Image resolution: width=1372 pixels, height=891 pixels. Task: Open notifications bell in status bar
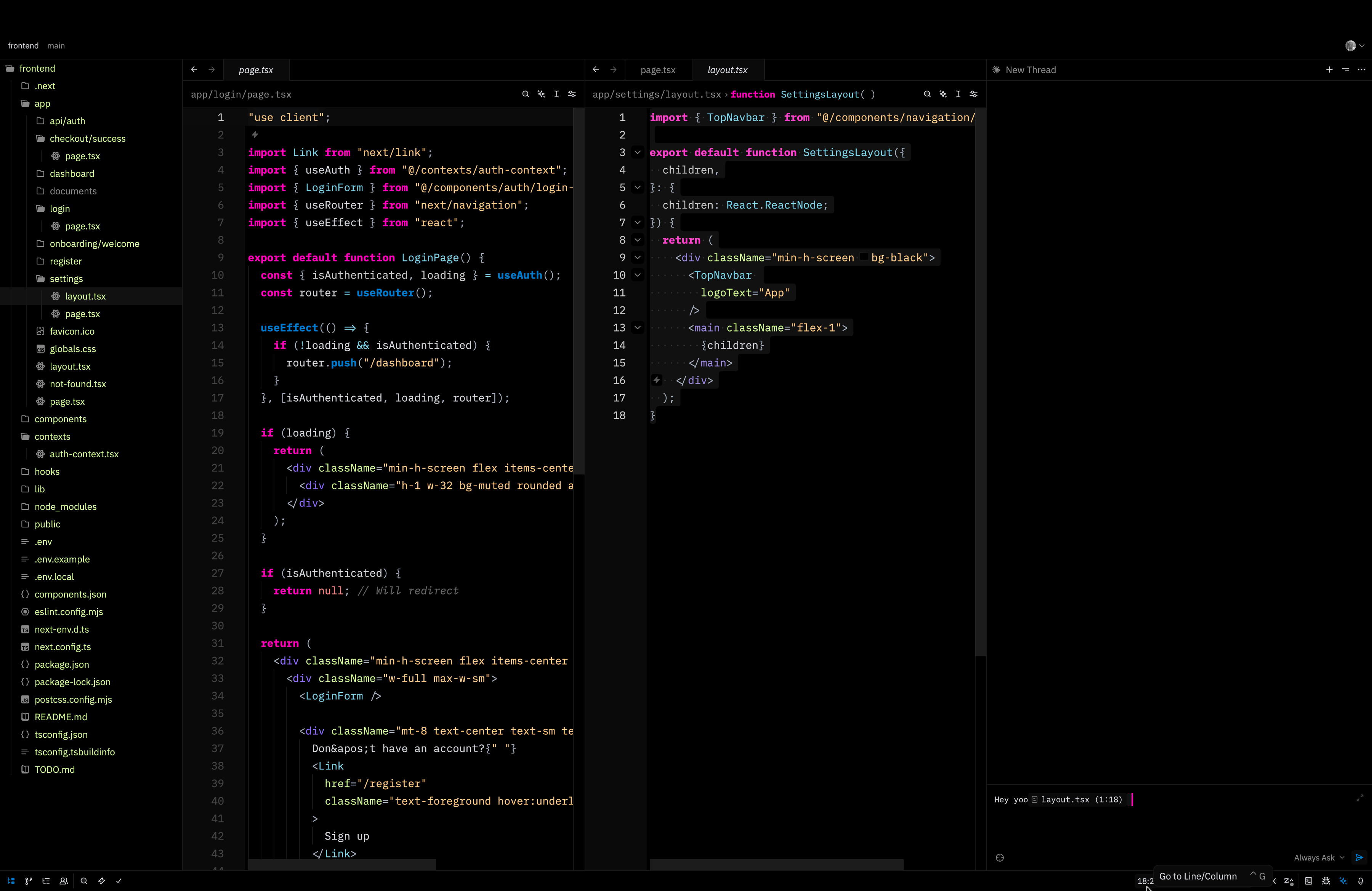(1361, 881)
